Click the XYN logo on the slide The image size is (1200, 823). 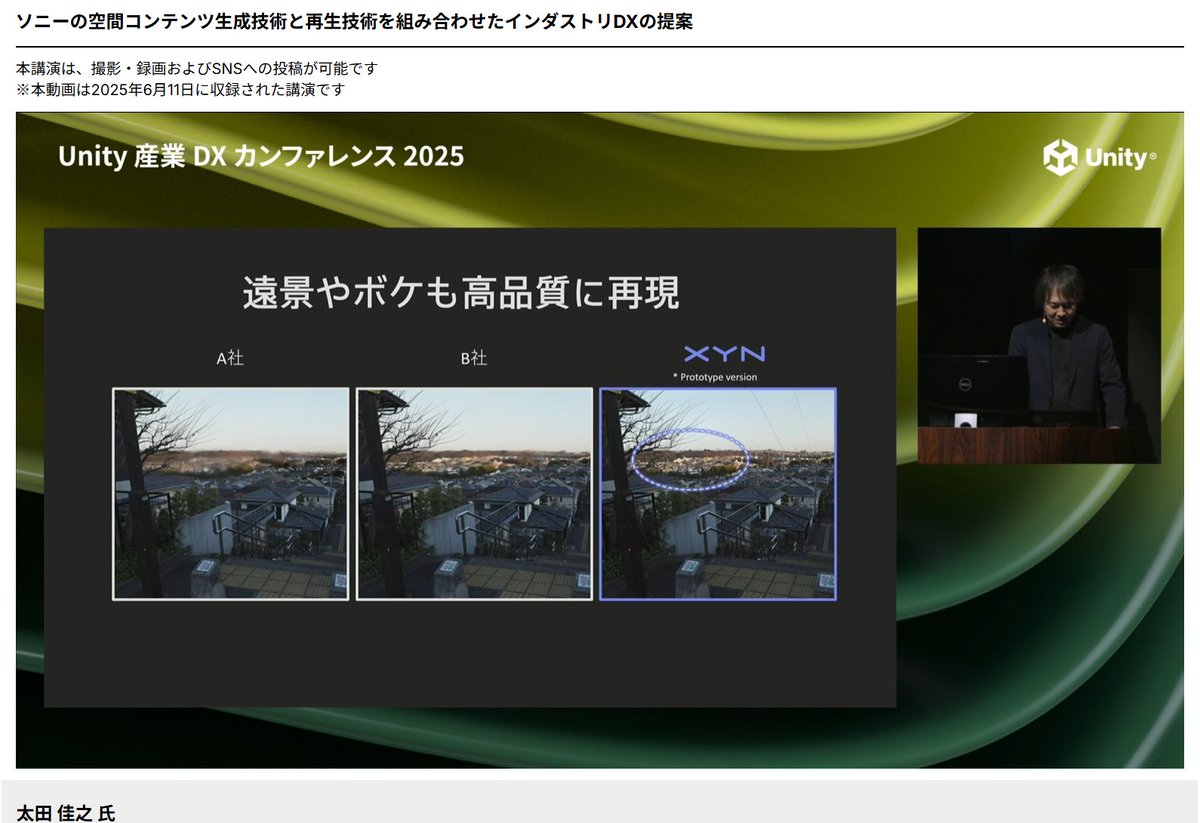725,354
